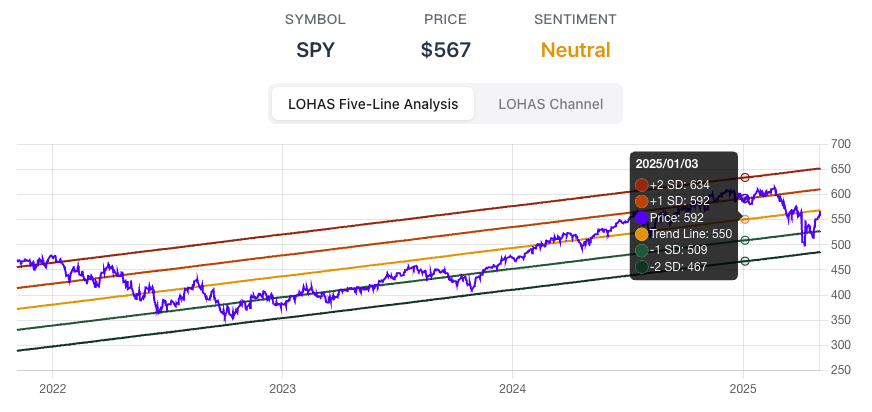Click the 250 y-axis label

(840, 371)
